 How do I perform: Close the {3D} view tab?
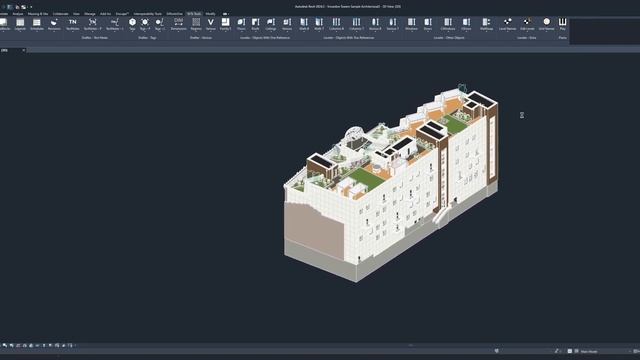click(x=23, y=50)
